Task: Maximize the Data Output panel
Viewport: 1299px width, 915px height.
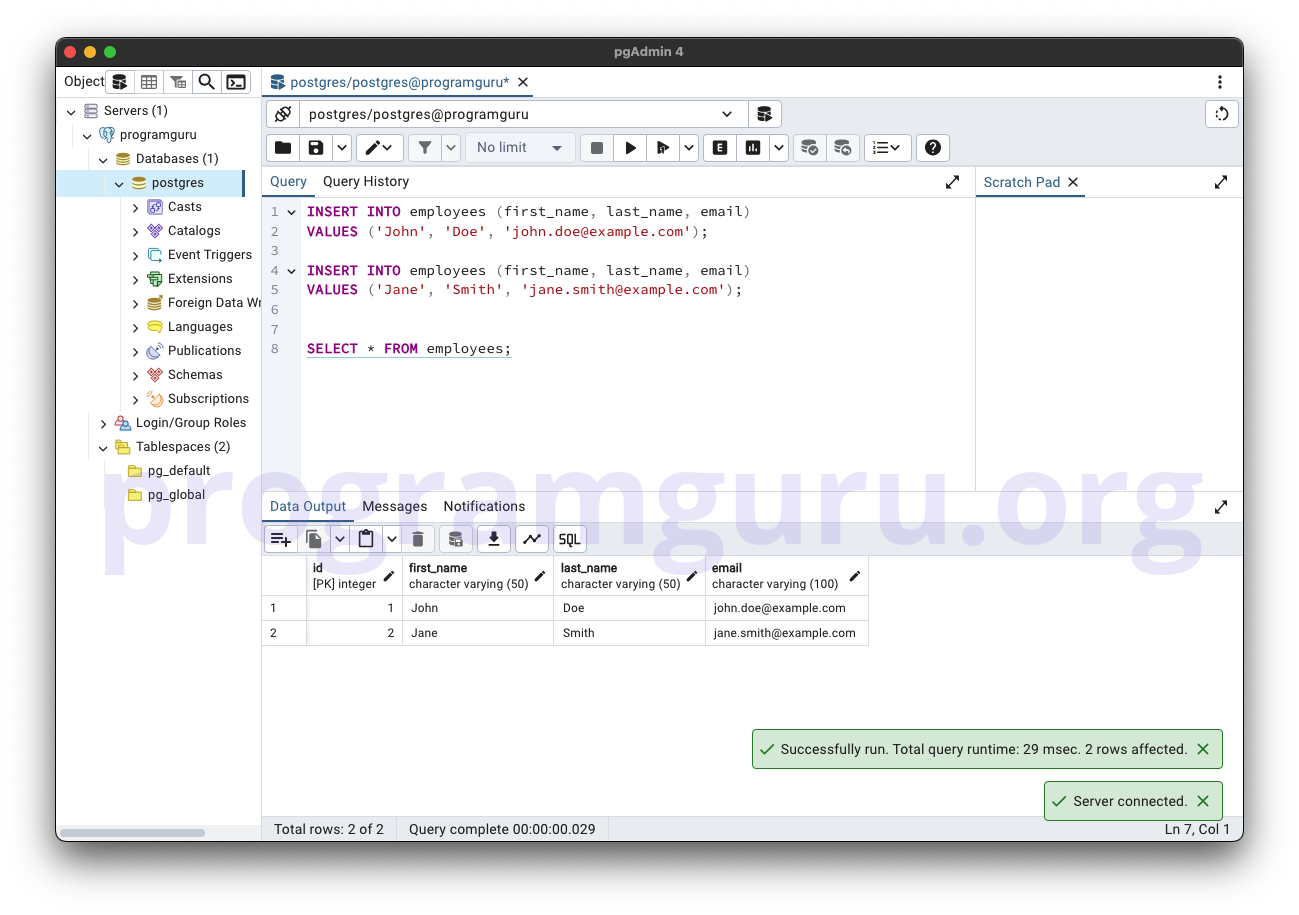Action: click(1221, 507)
